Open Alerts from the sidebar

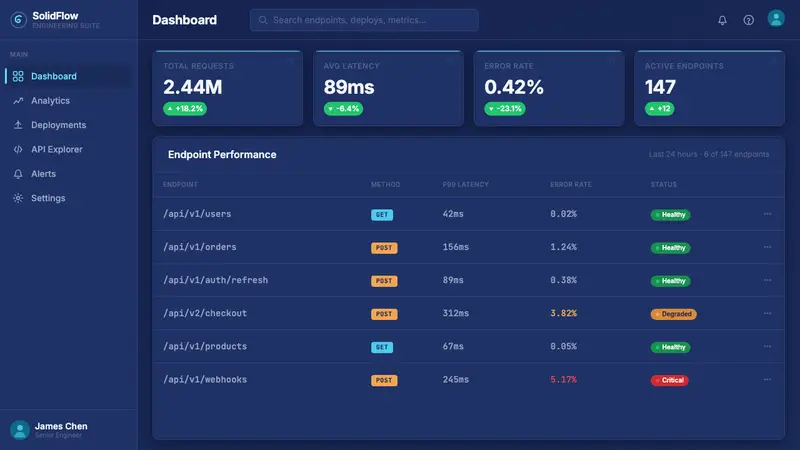(68, 174)
